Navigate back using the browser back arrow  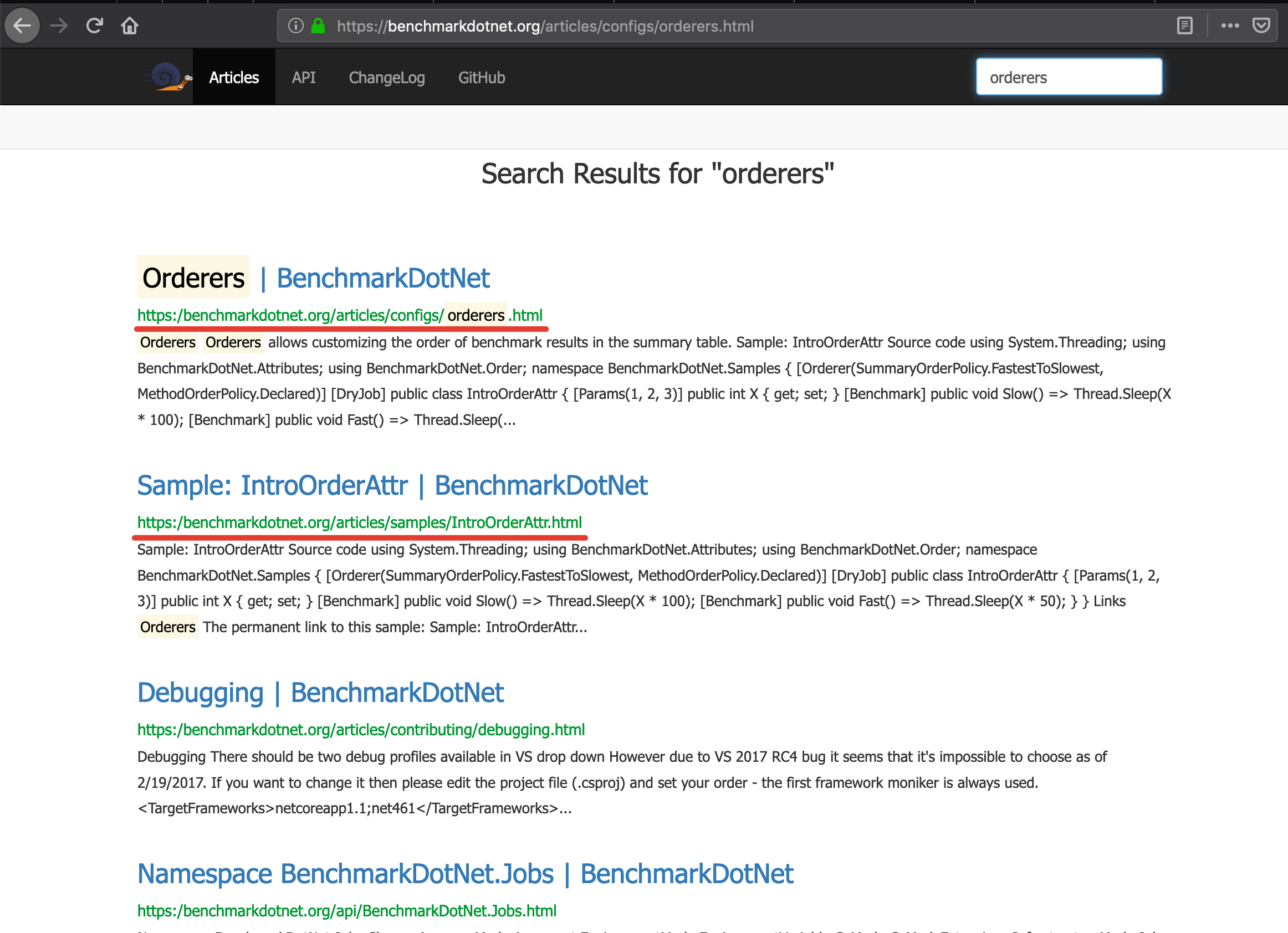[x=22, y=25]
